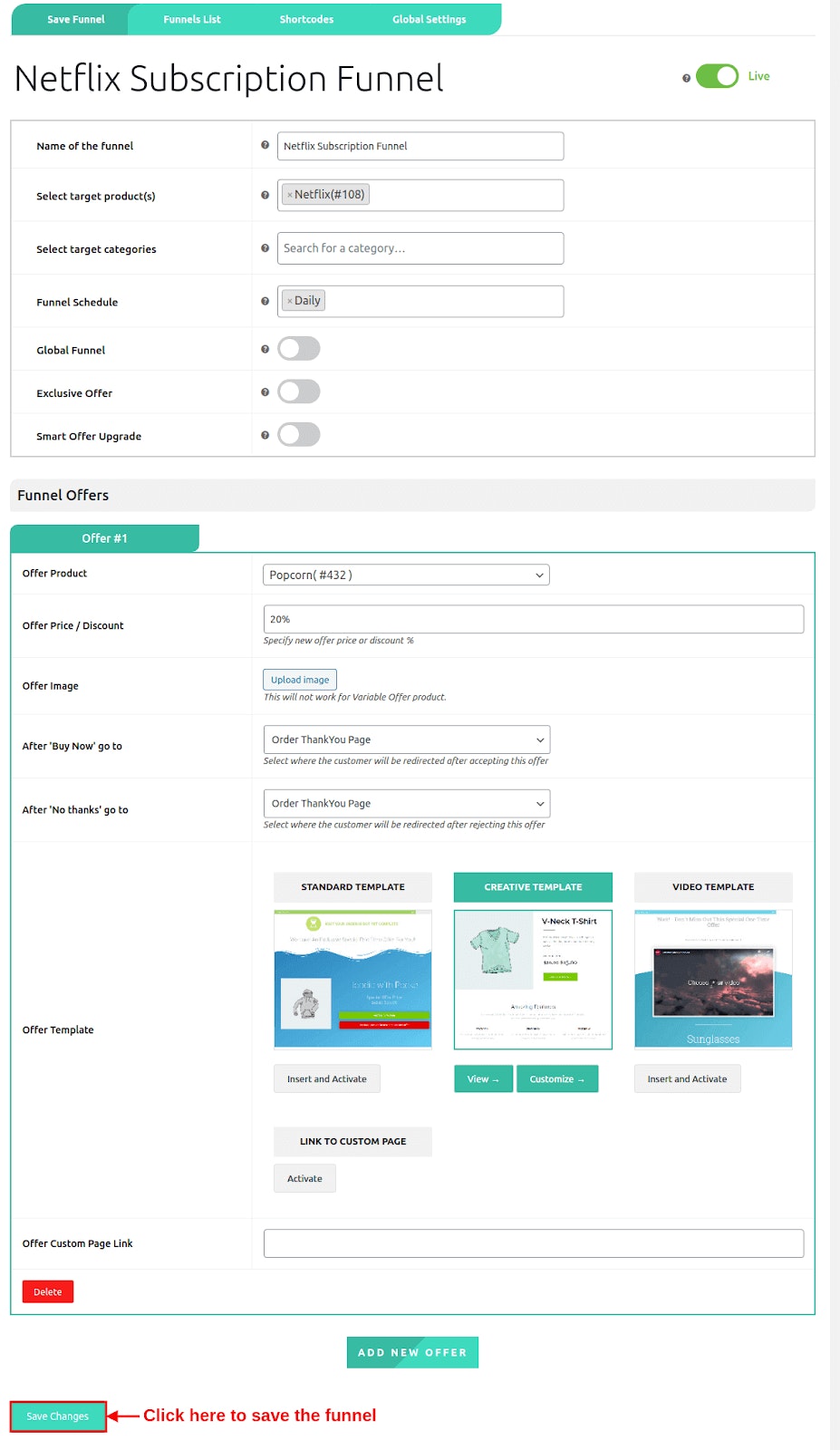This screenshot has height=1450, width=840.
Task: Click help icon for Exclusive Offer
Action: pyautogui.click(x=265, y=392)
